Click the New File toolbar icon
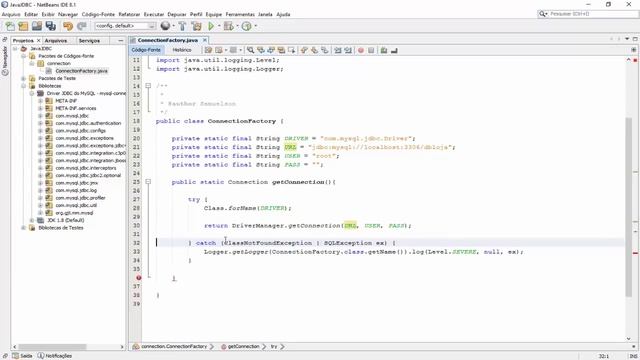The image size is (640, 360). 10,26
